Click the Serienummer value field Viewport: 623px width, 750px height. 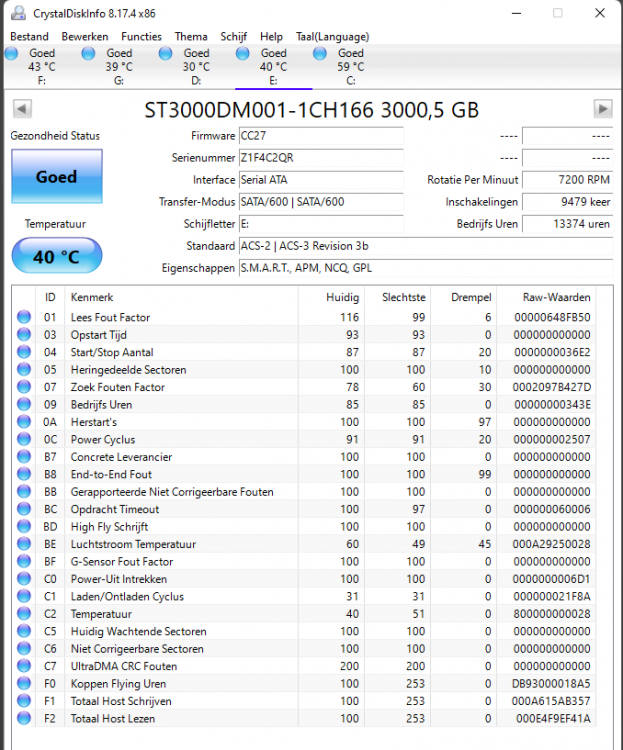pos(320,158)
